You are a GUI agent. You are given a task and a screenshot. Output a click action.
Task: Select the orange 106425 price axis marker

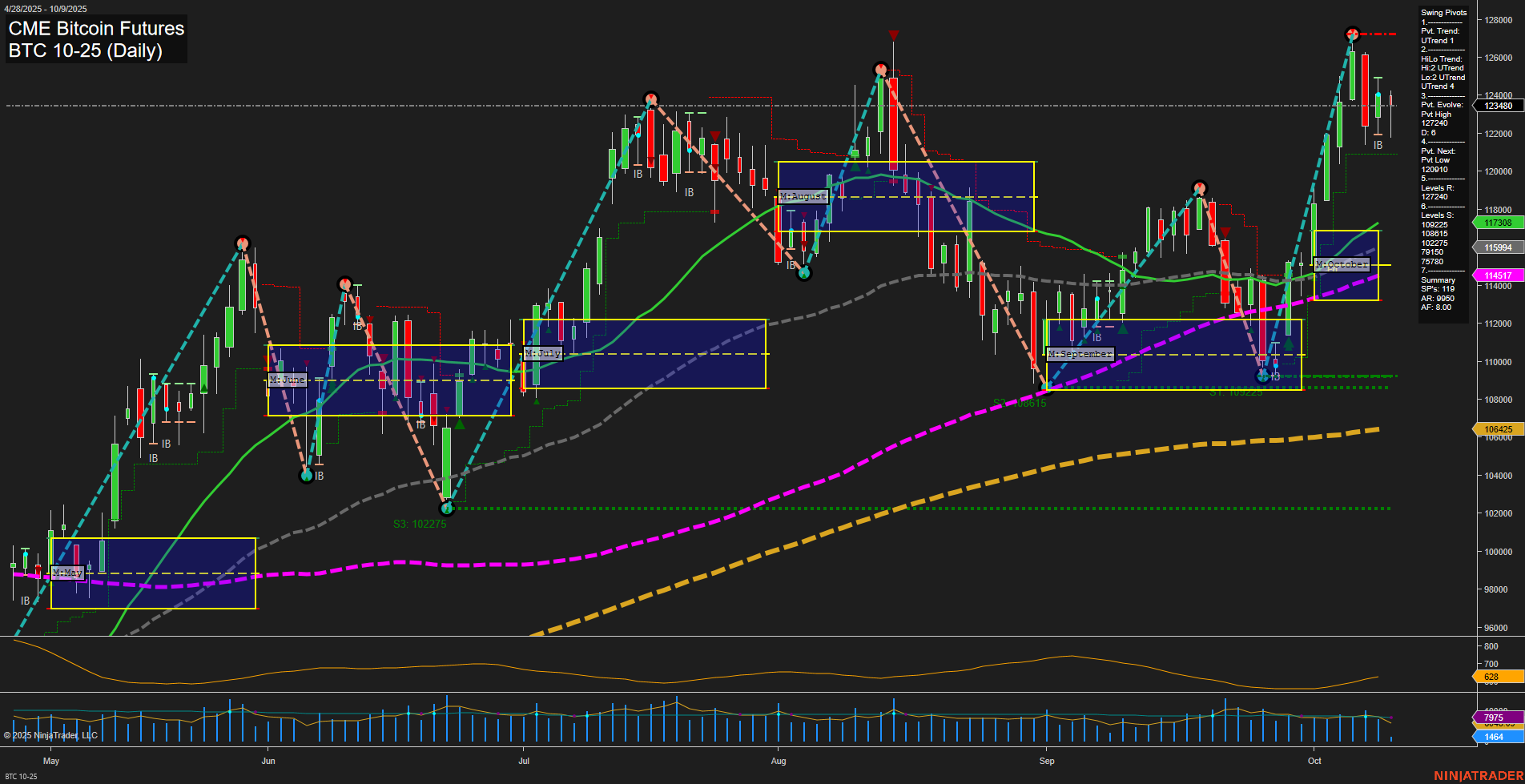pos(1498,429)
